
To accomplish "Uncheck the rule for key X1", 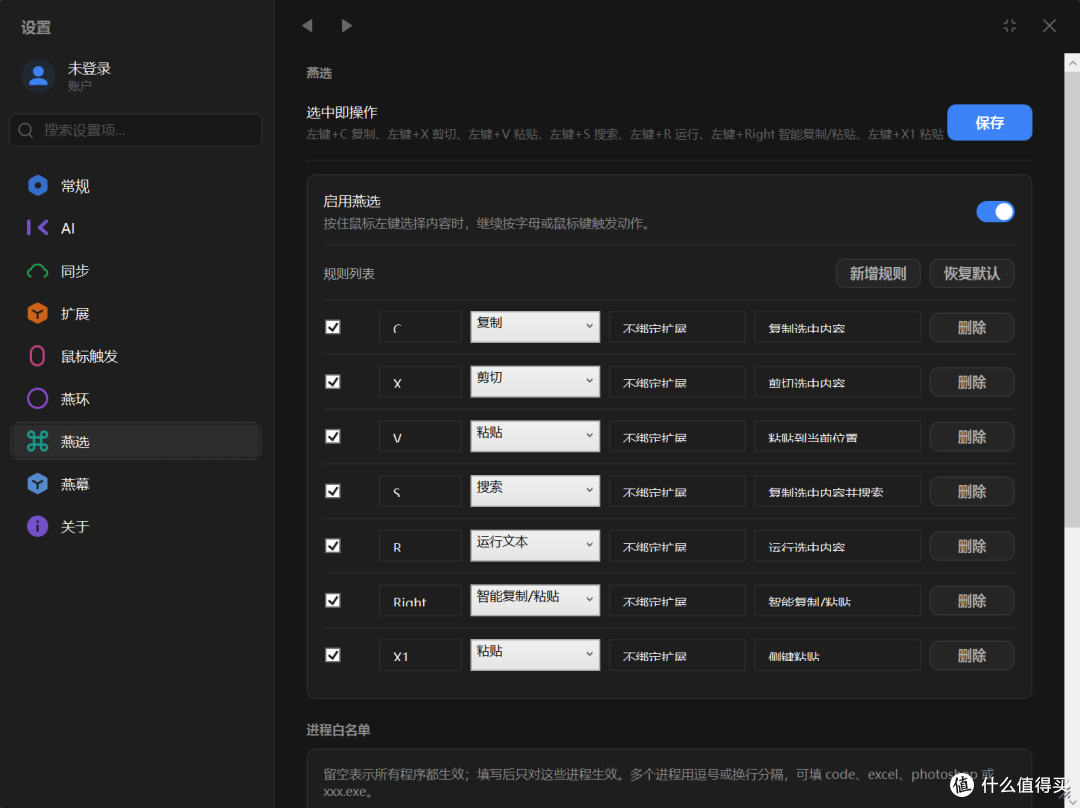I will click(333, 655).
